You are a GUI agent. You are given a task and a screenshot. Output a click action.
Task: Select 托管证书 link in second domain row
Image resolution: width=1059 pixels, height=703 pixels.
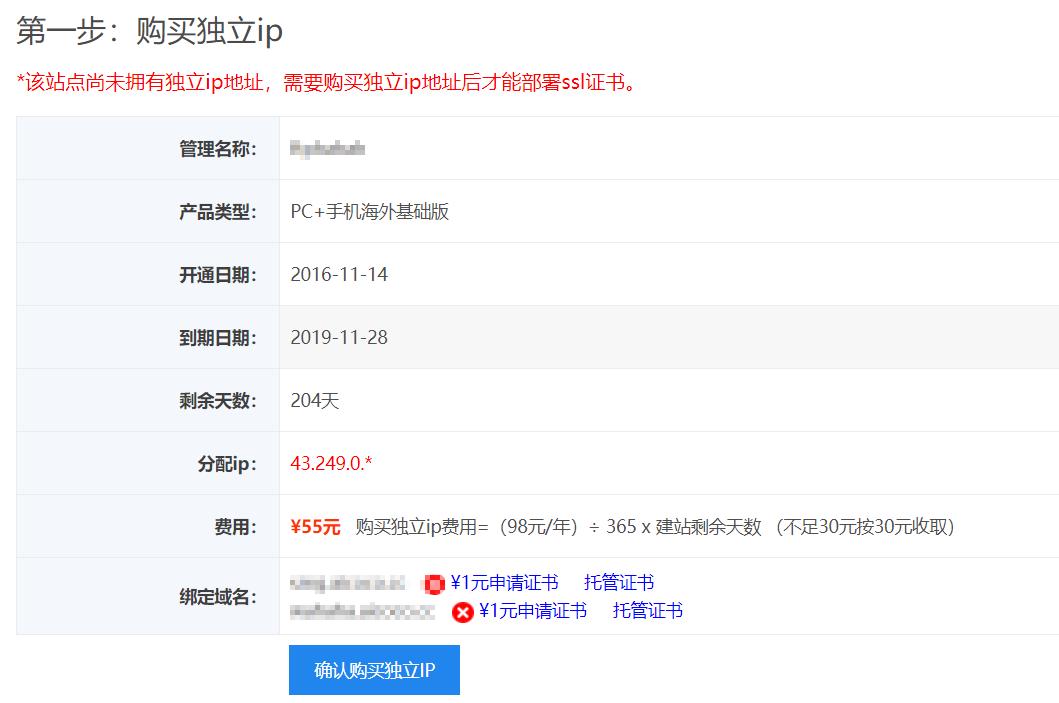648,610
